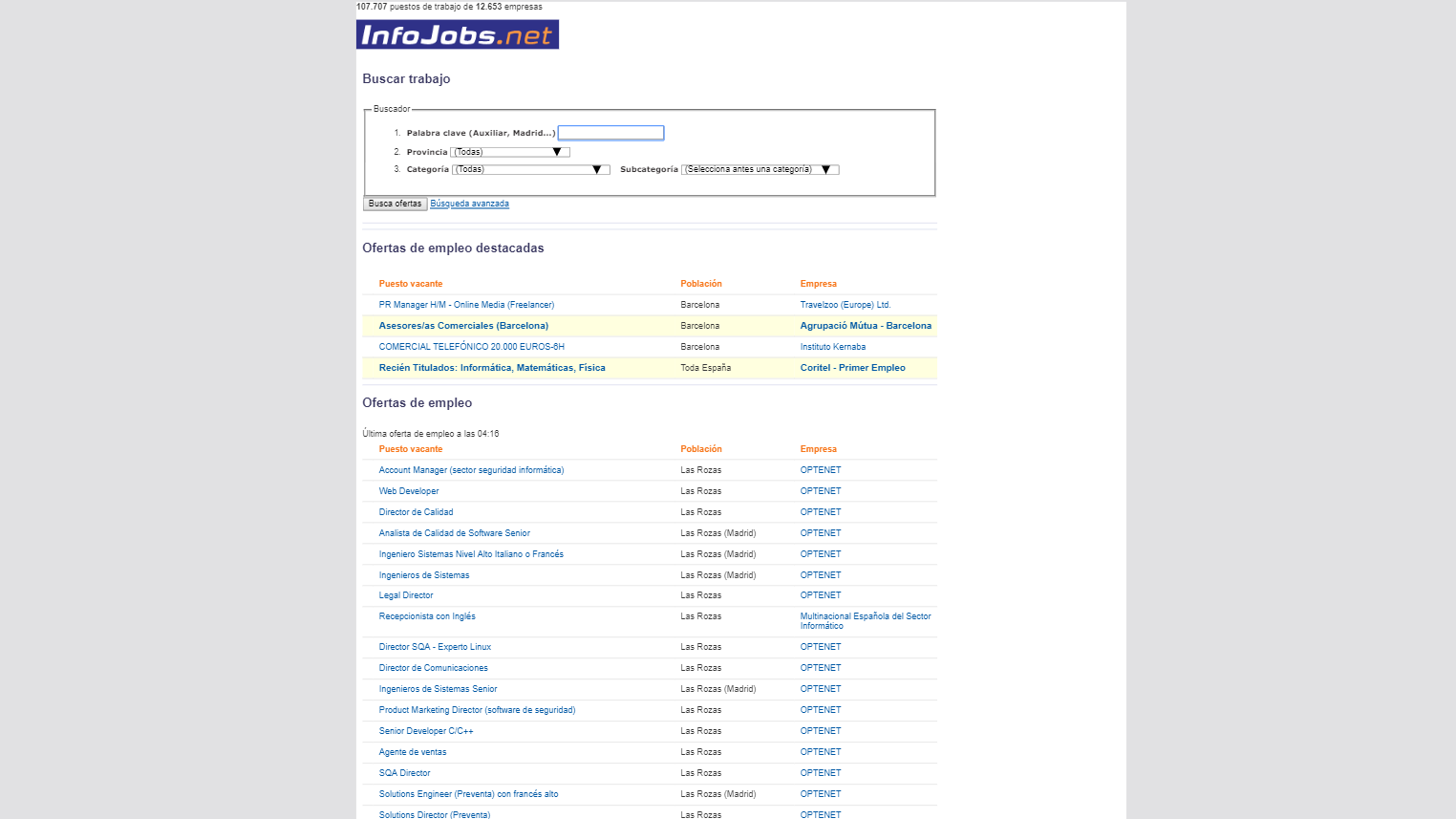Screen dimensions: 1456x819
Task: Expand the Subcategoría dropdown
Action: [x=760, y=169]
